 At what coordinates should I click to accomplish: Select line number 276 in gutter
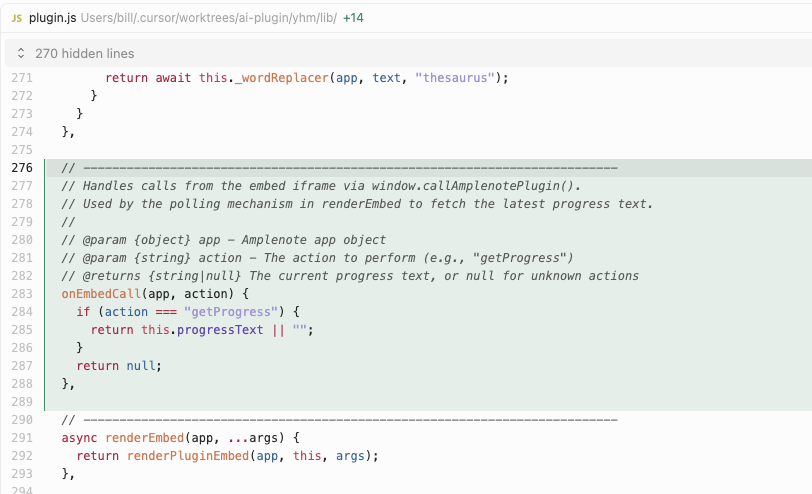click(21, 167)
